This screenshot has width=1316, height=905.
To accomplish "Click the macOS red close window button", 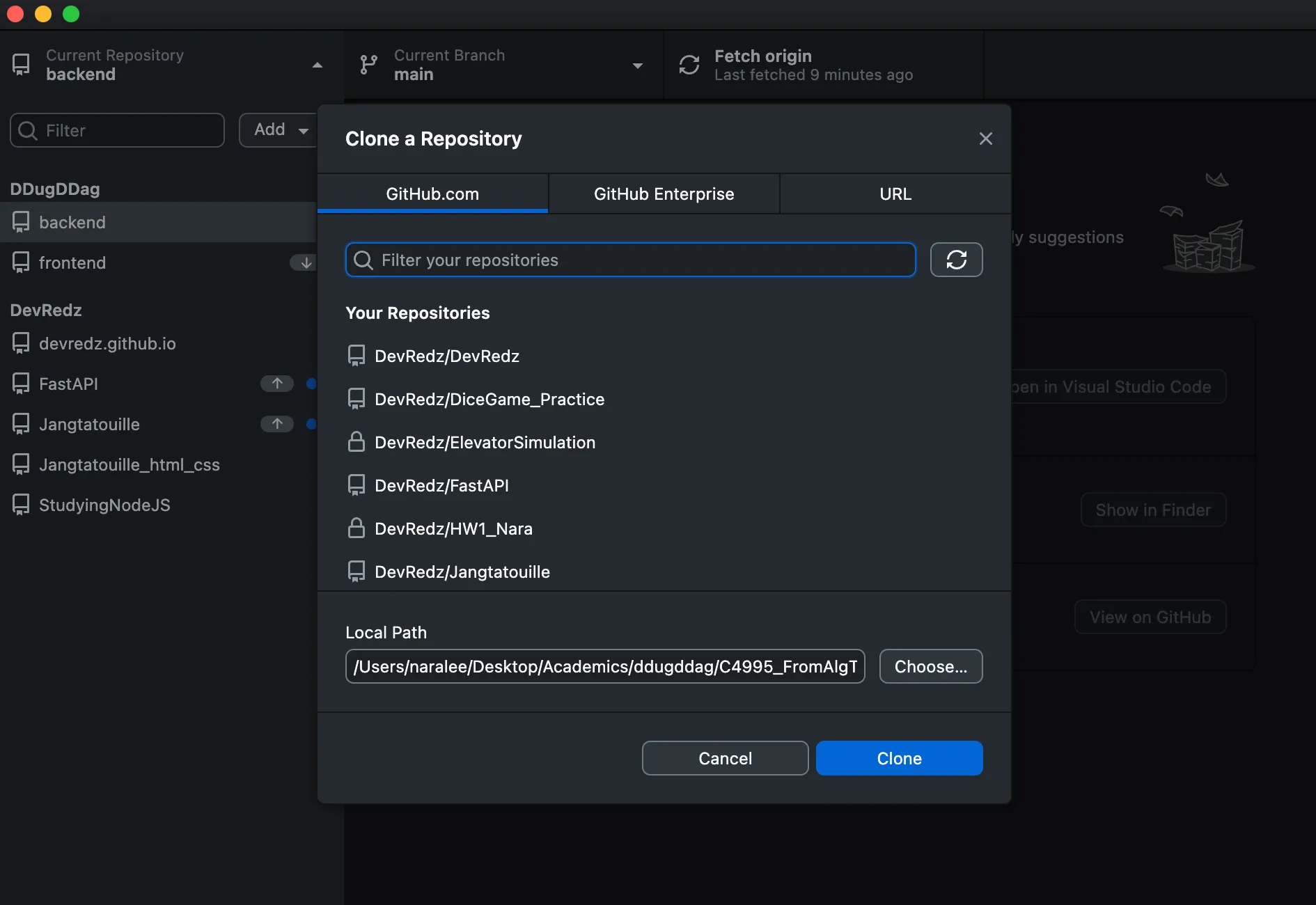I will click(15, 14).
